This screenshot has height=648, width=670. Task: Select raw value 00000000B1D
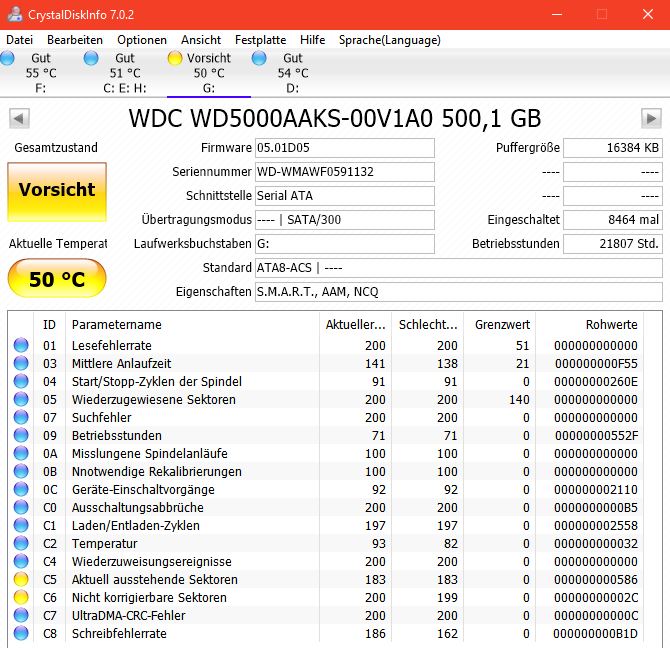pyautogui.click(x=596, y=633)
